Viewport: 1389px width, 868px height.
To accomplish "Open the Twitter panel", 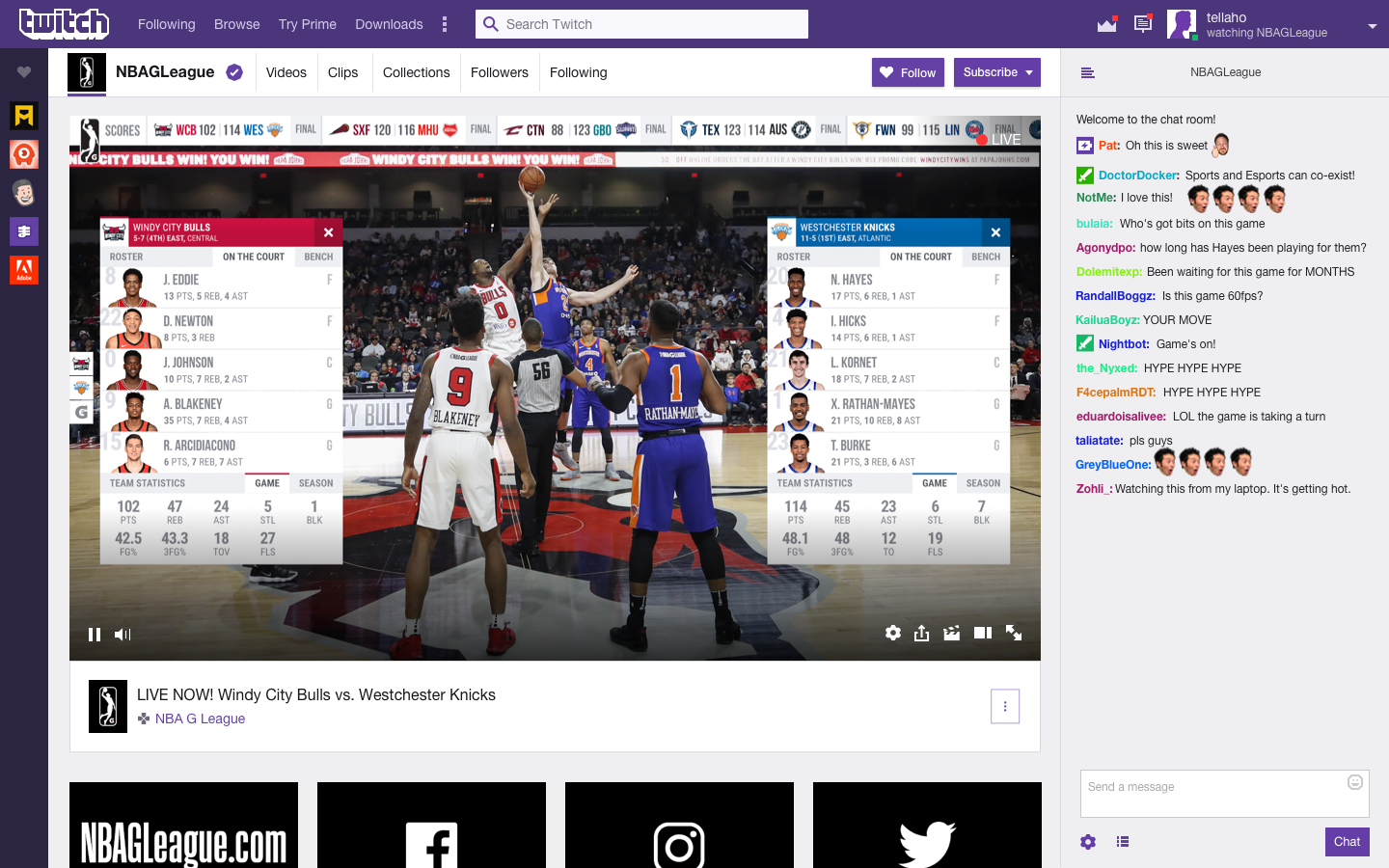I will 927,826.
